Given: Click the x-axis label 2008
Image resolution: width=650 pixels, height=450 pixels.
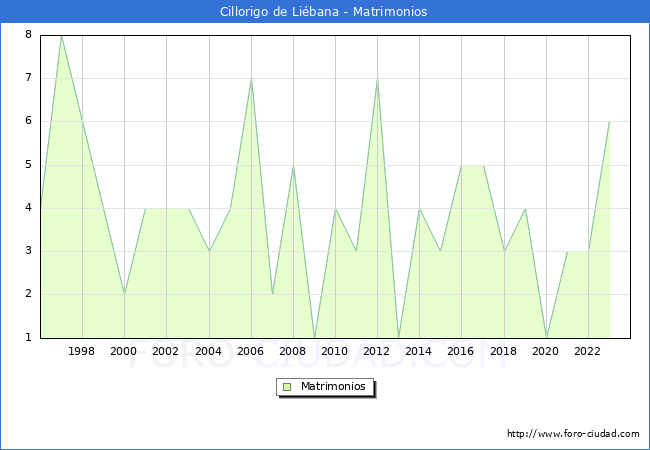Looking at the screenshot, I should point(293,351).
